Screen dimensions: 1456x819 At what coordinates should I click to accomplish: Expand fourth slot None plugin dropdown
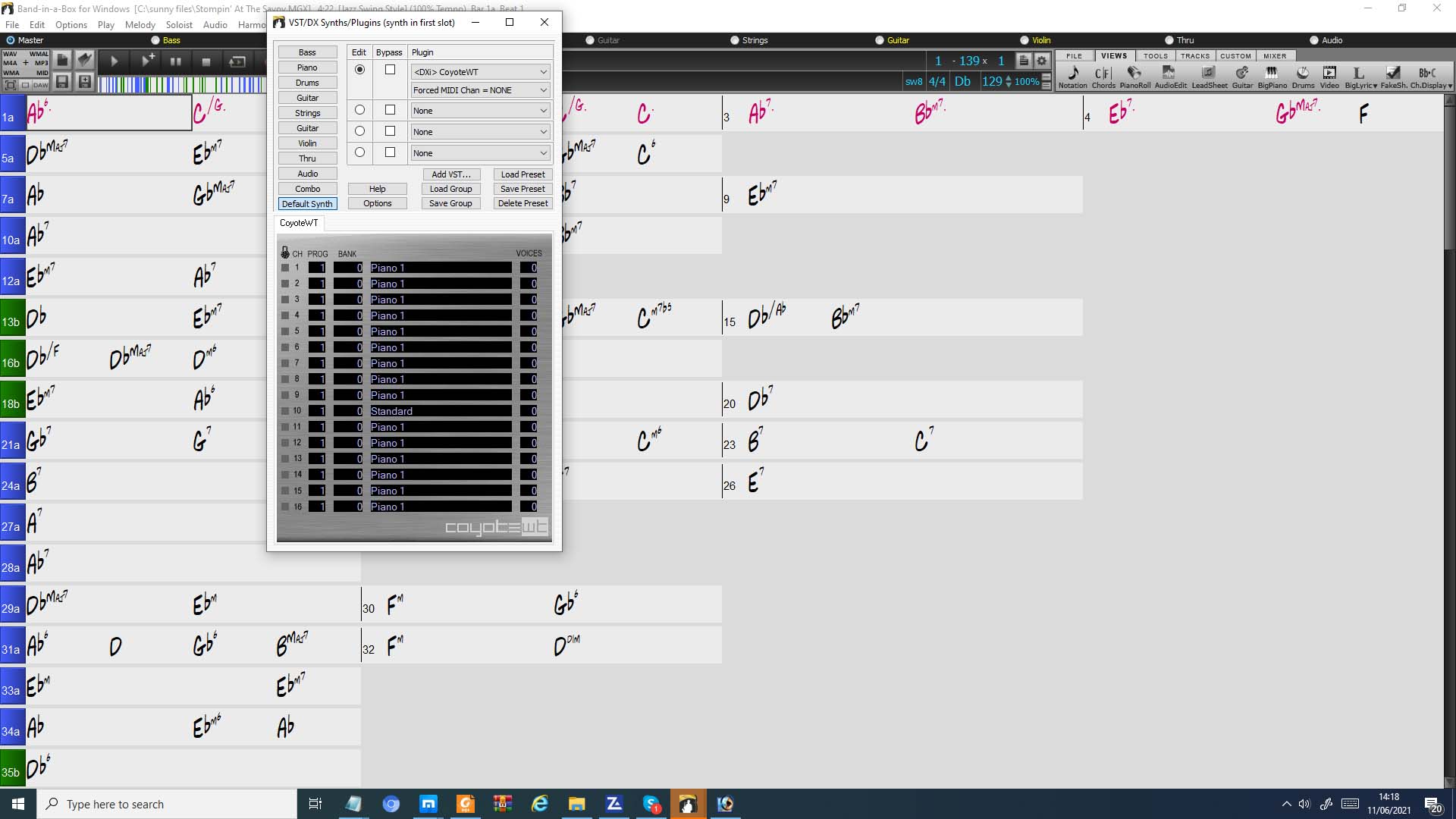click(480, 153)
